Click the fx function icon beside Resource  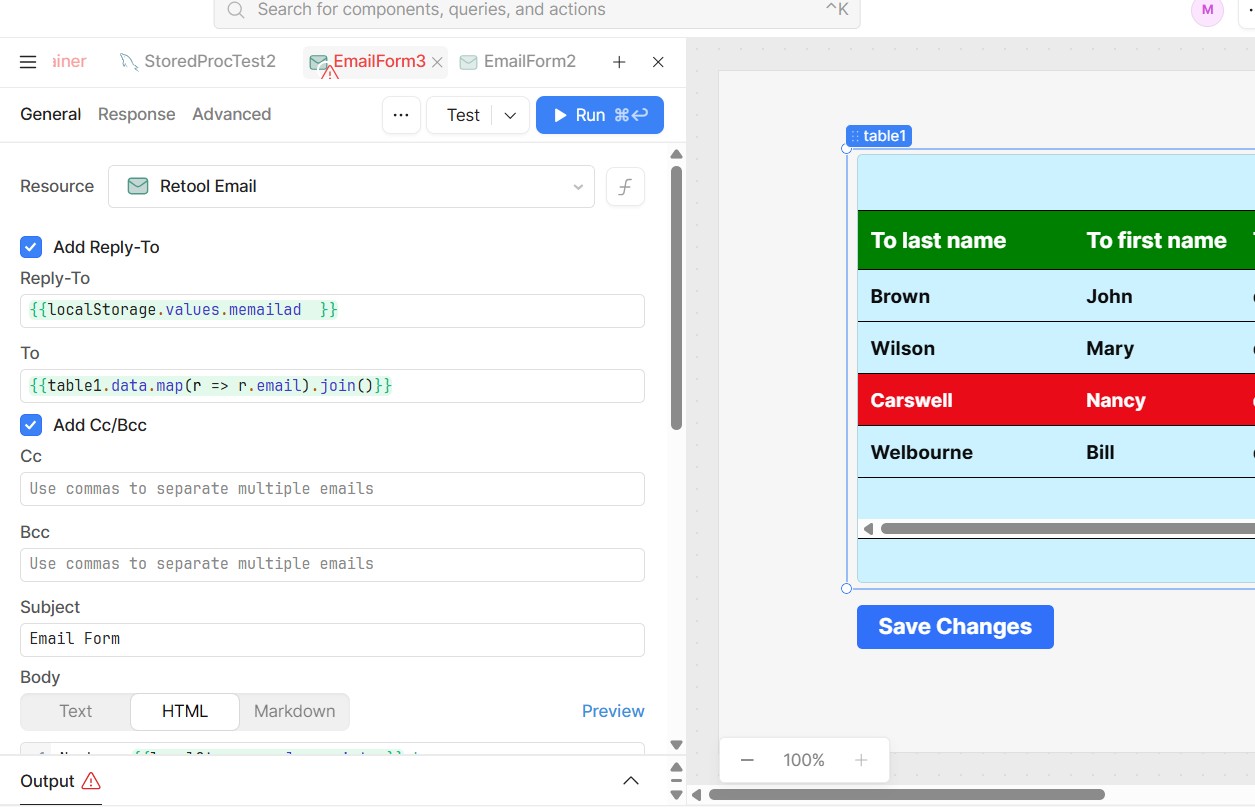pyautogui.click(x=625, y=186)
